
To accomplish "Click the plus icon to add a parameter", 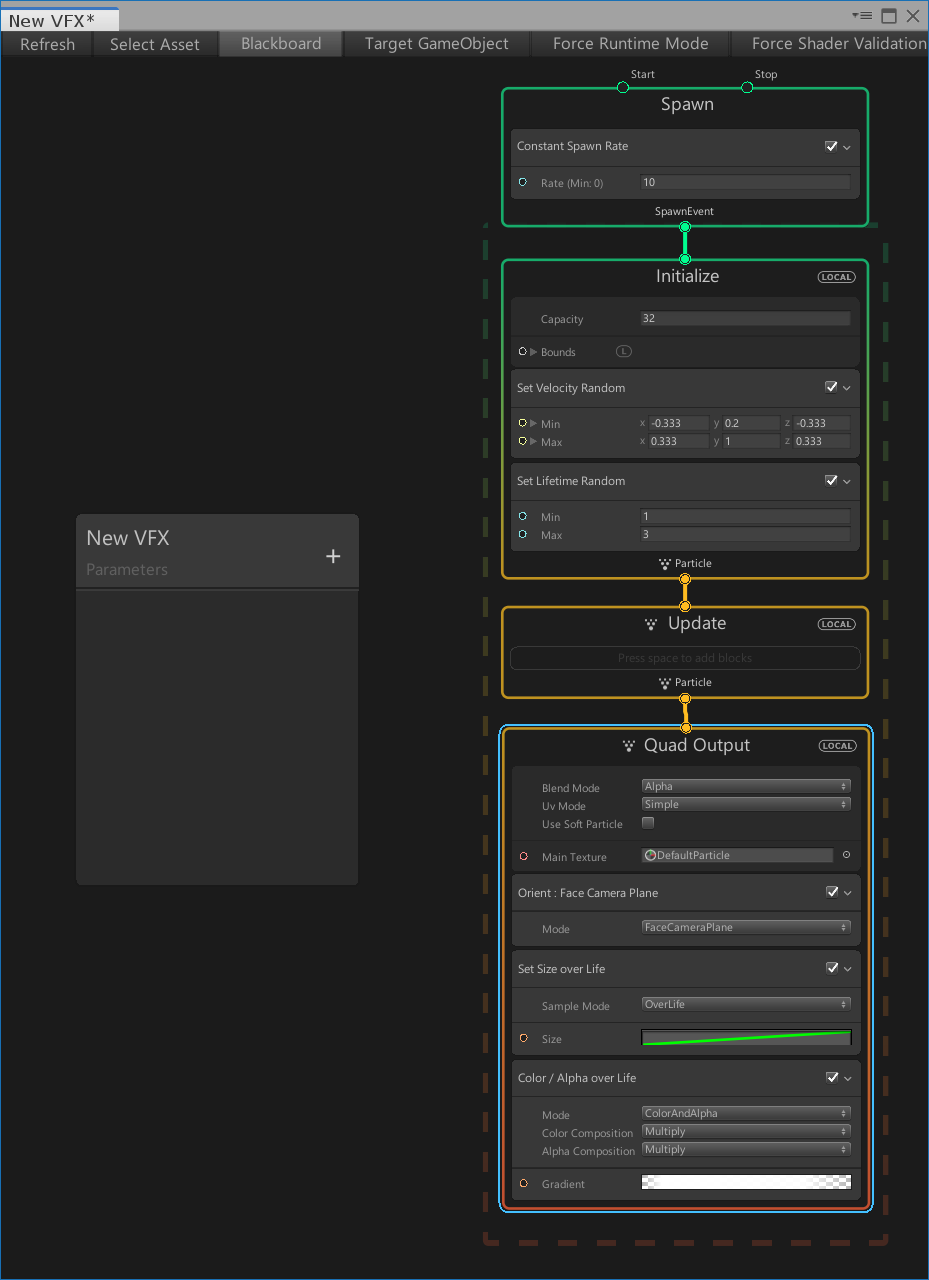I will (x=333, y=556).
